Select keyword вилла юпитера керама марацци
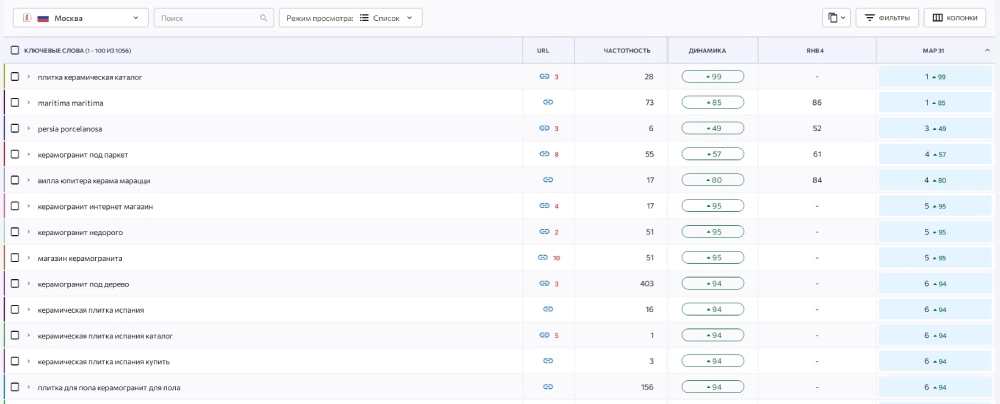Screen dimensions: 1000x404 [x=94, y=180]
